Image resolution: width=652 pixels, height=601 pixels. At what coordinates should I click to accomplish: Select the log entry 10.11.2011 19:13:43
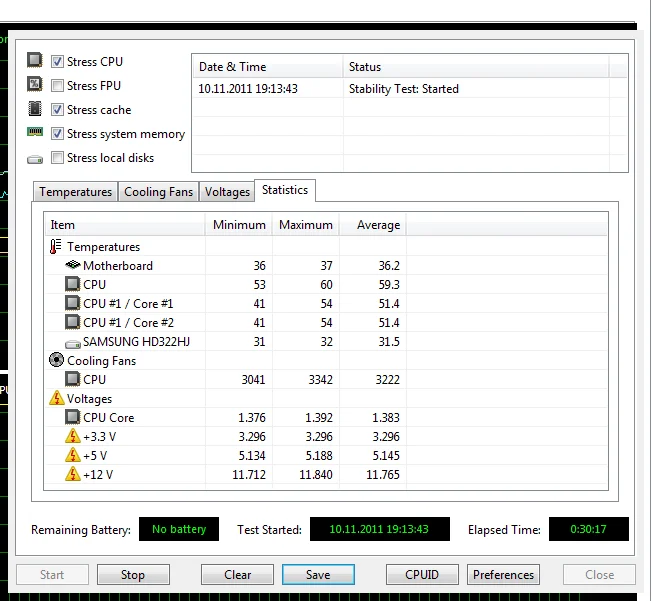(248, 89)
